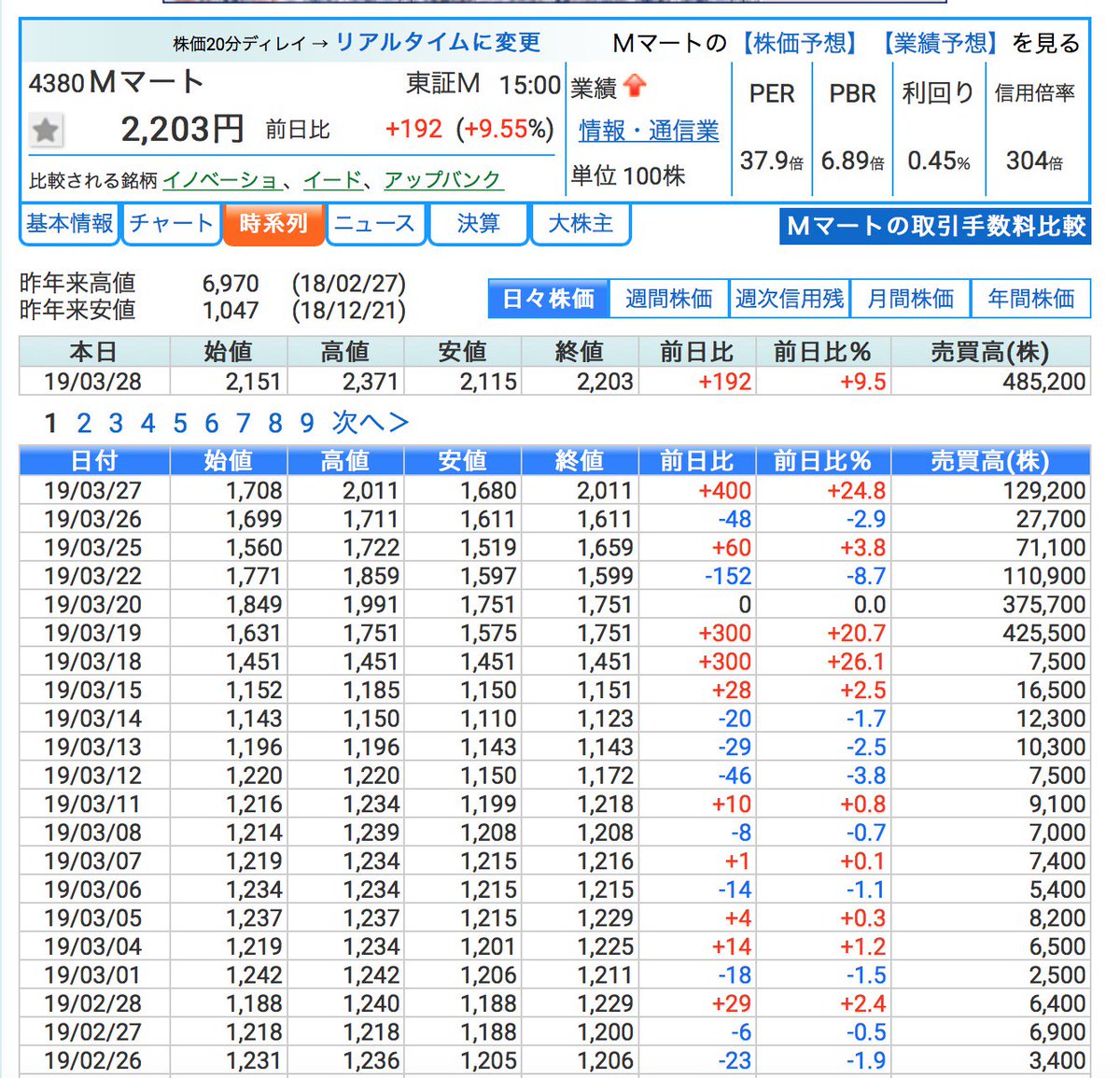1120x1078 pixels.
Task: Select 週間株価 view
Action: coord(668,299)
